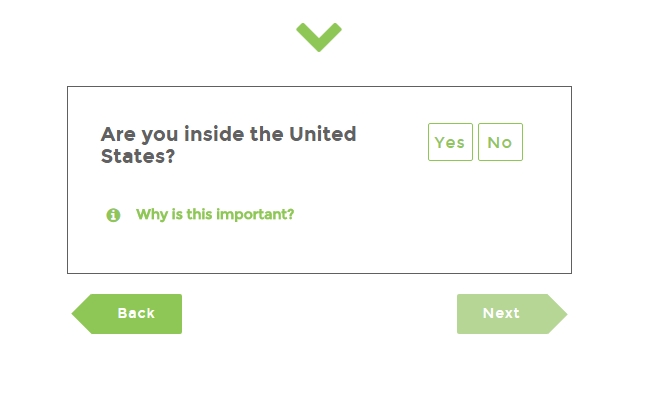Click the green downward chevron icon
Viewport: 659px width, 393px height.
[319, 37]
